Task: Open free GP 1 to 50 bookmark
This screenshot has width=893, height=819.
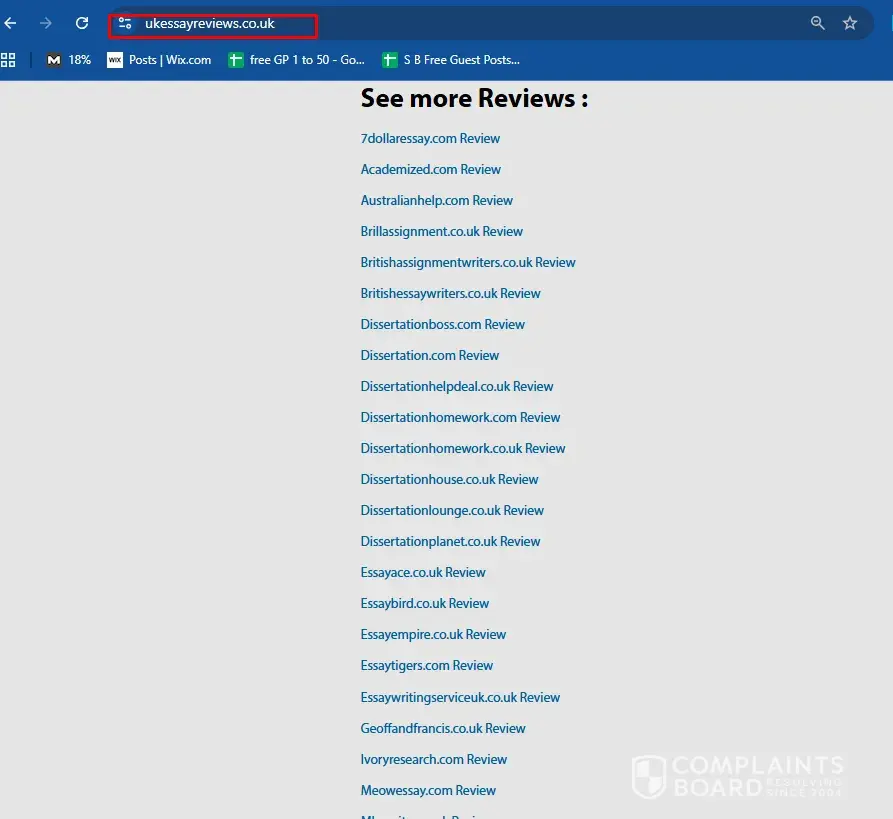Action: pyautogui.click(x=296, y=60)
